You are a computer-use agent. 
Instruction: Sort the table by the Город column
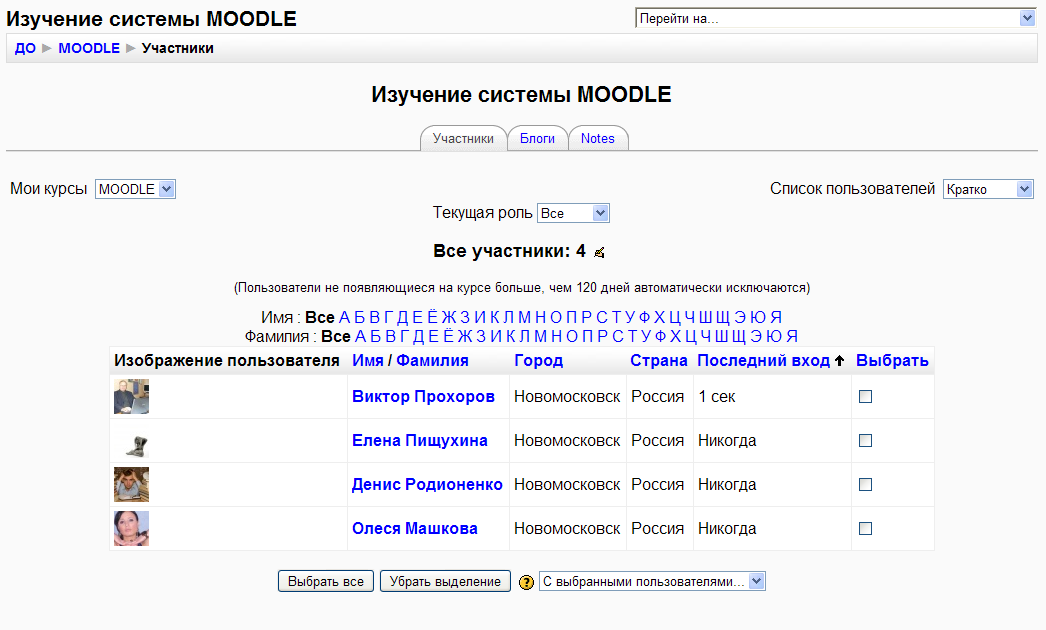(x=538, y=361)
